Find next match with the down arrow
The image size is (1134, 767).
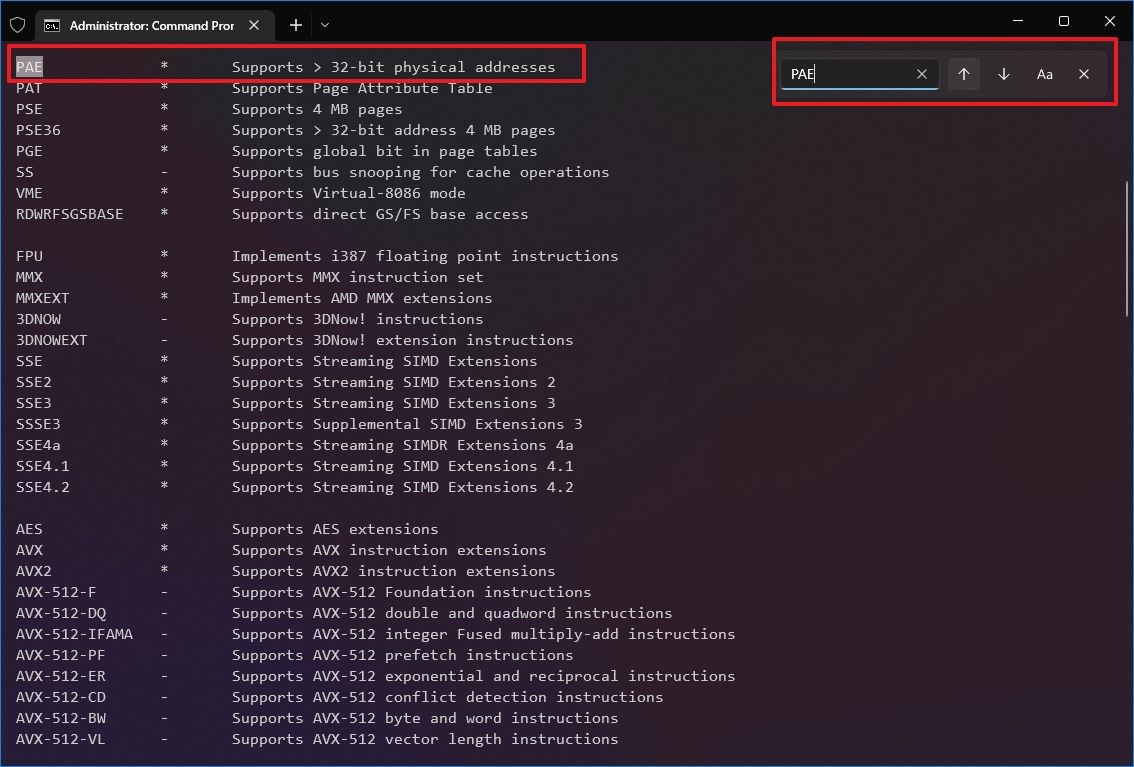coord(1003,73)
